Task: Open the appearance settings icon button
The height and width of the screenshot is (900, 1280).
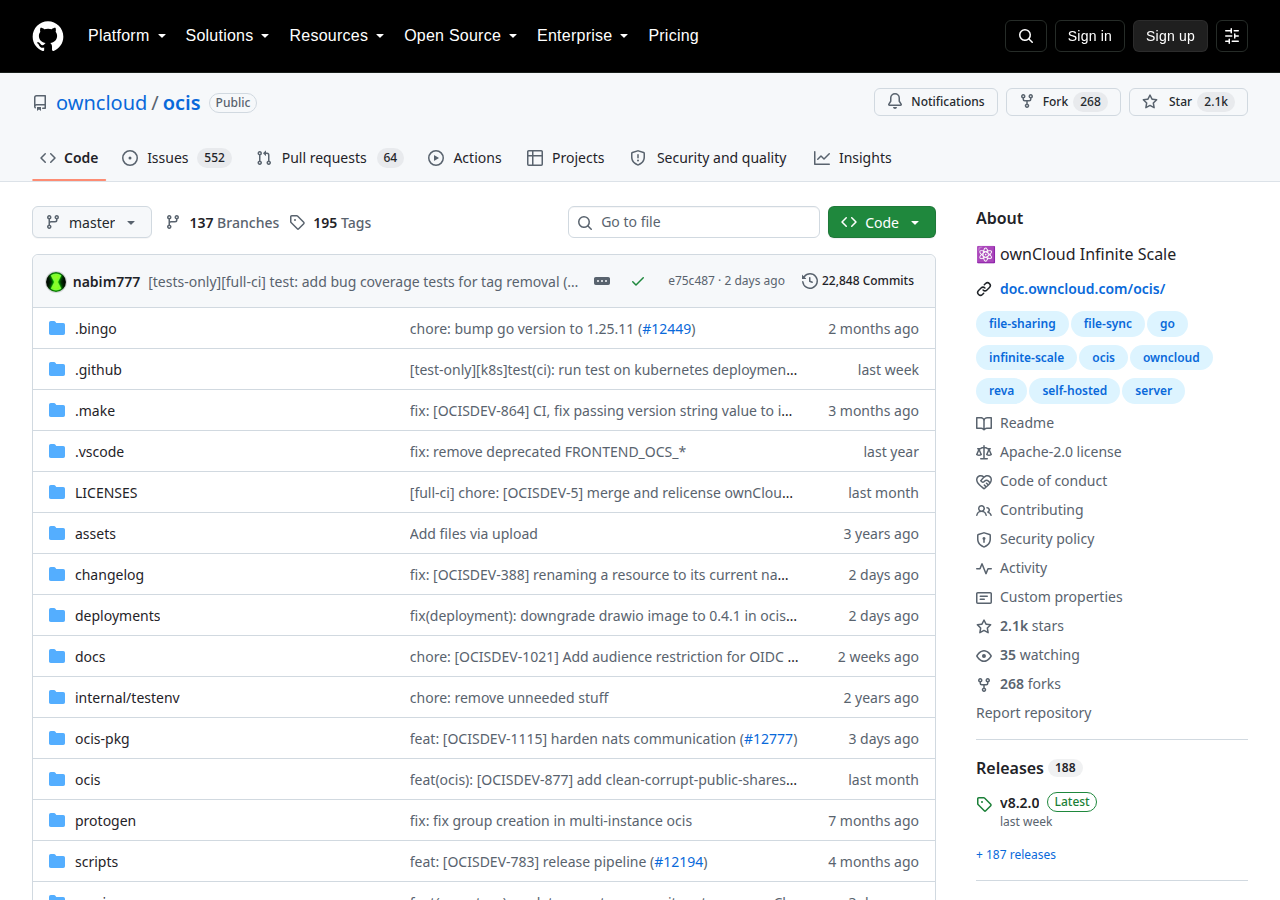Action: 1232,36
